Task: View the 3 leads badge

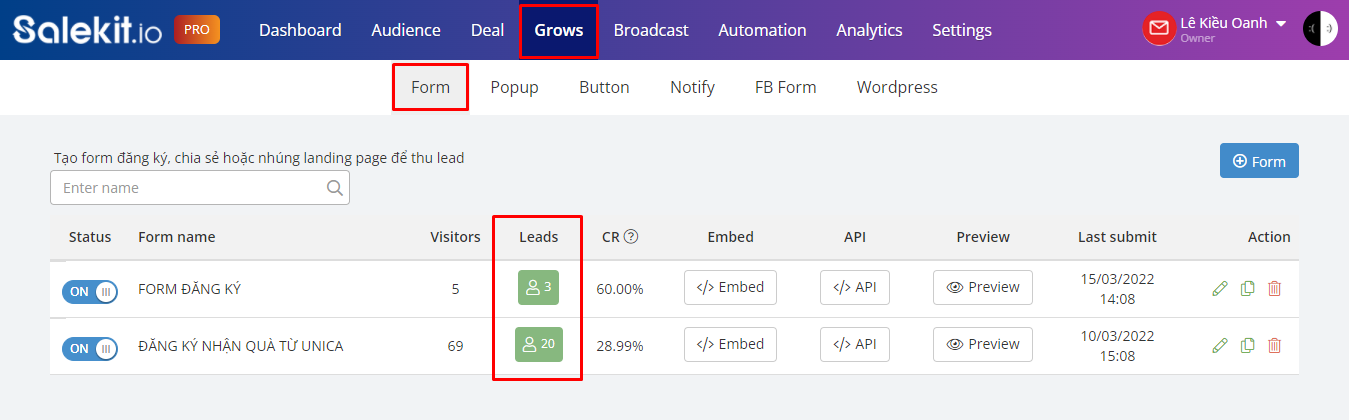Action: (x=539, y=288)
